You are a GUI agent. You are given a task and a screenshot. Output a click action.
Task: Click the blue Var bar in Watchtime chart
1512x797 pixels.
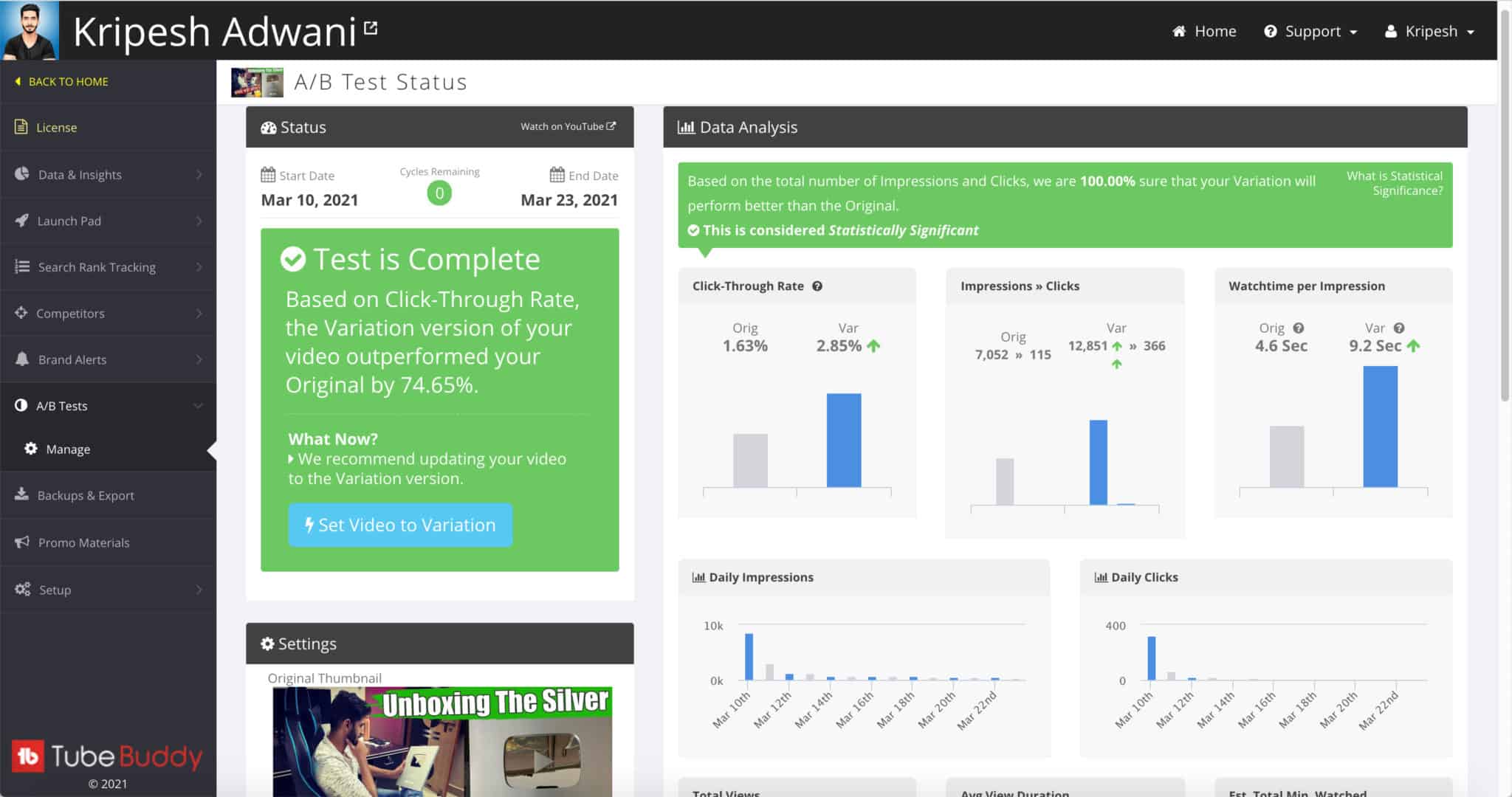1380,427
